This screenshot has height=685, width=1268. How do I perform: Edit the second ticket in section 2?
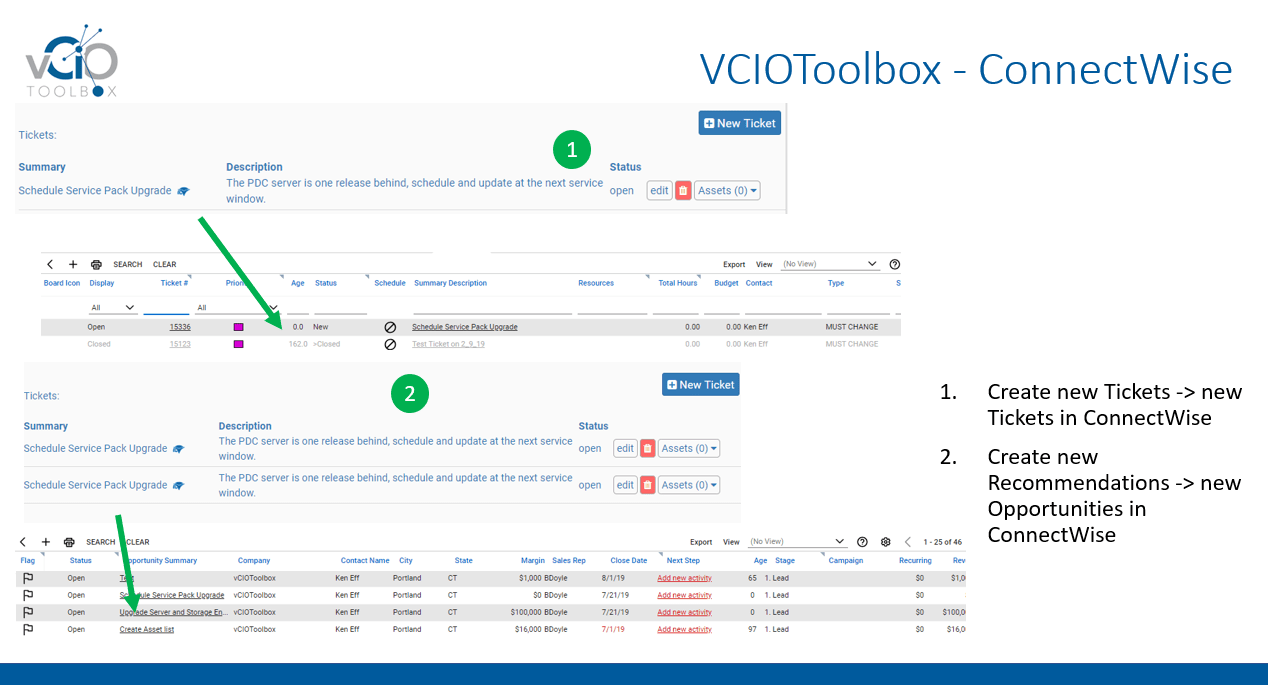point(625,485)
